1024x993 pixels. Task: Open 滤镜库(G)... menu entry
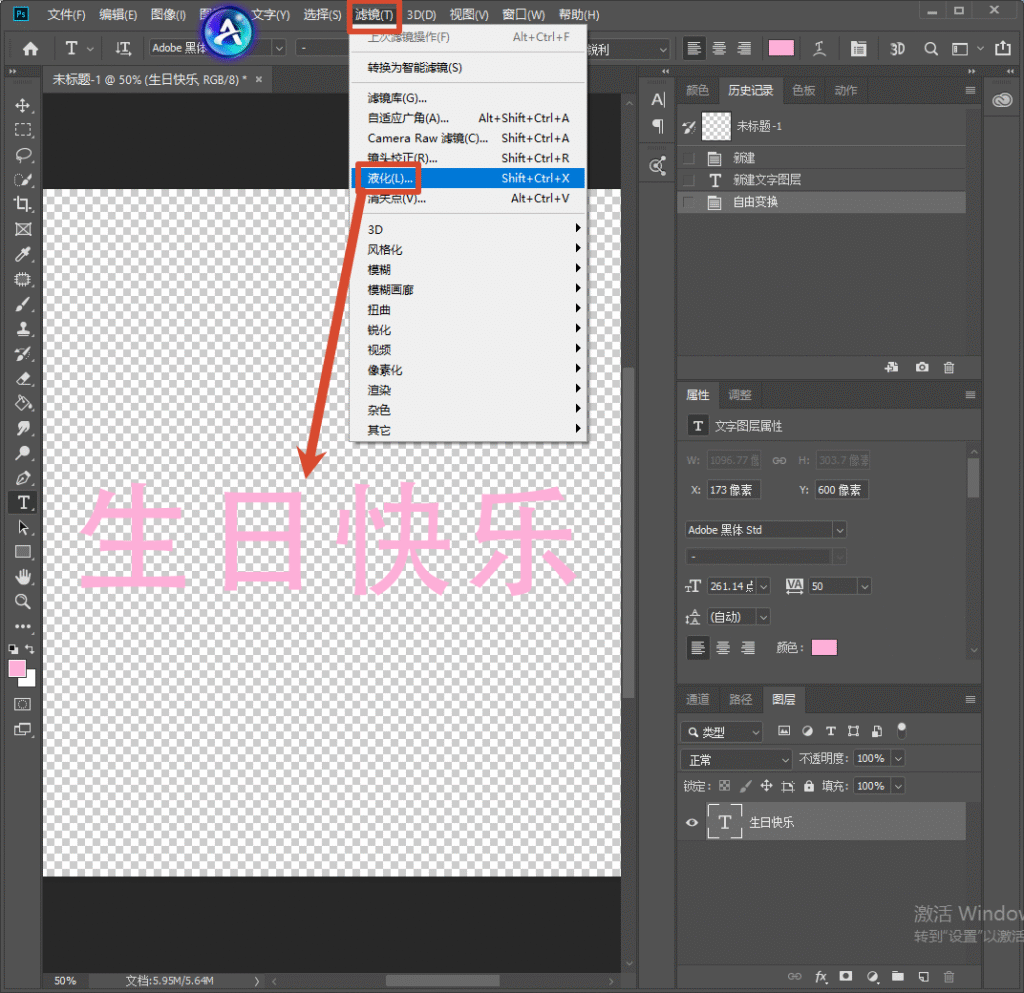point(468,98)
